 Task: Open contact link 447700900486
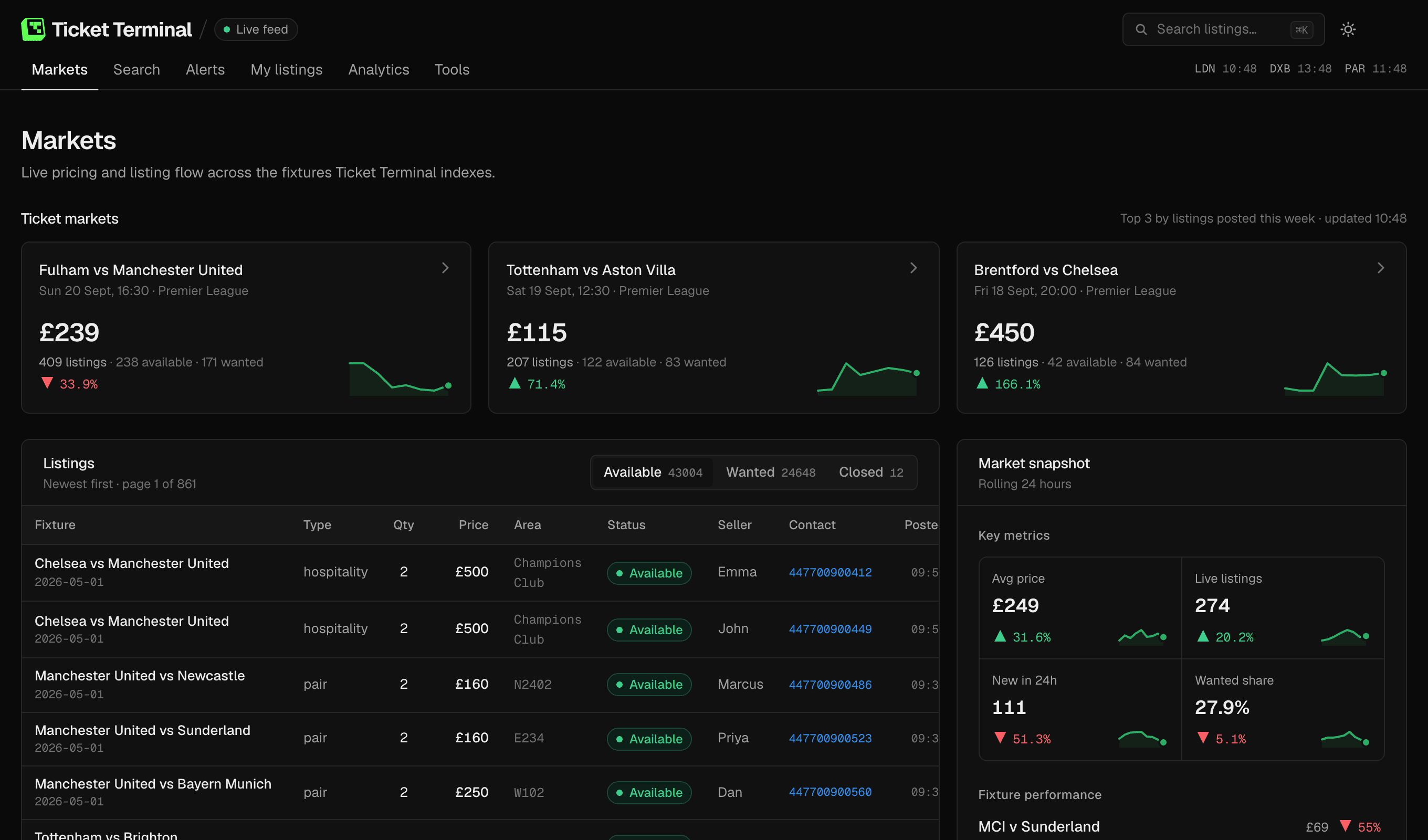click(830, 685)
